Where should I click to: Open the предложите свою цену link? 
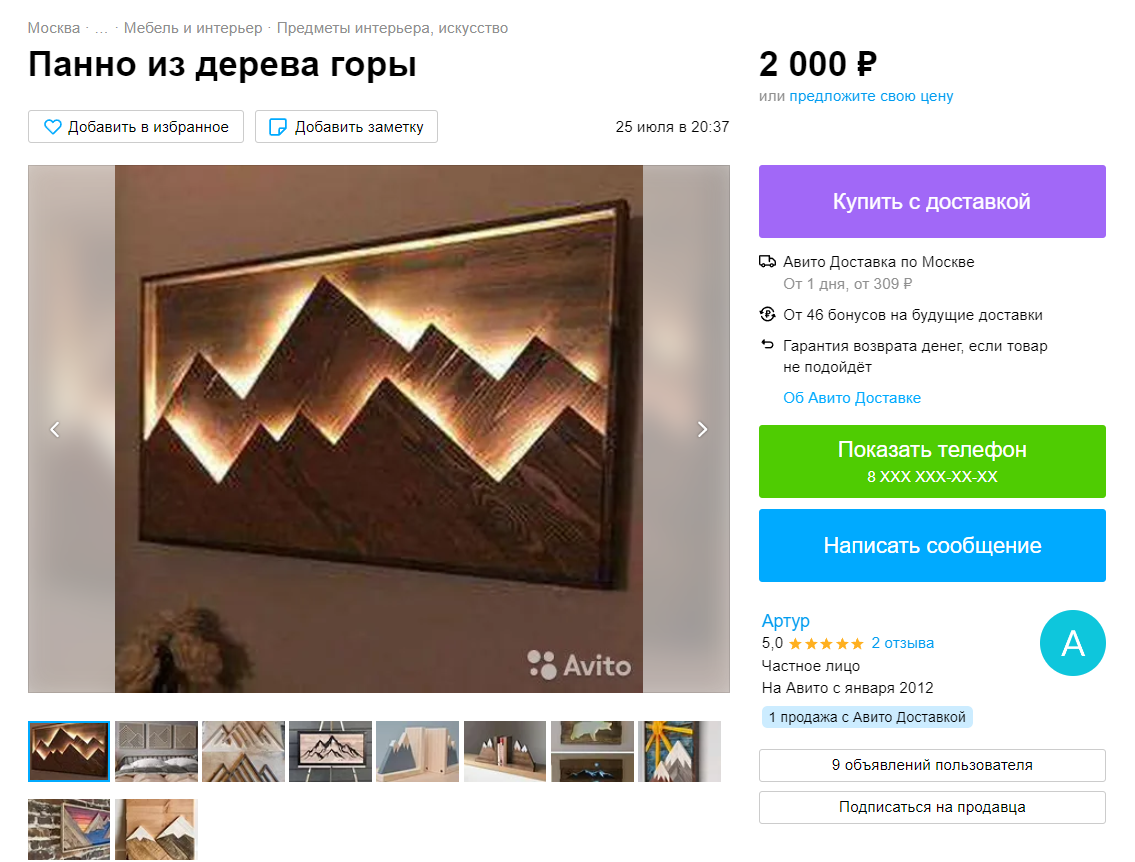pyautogui.click(x=871, y=96)
